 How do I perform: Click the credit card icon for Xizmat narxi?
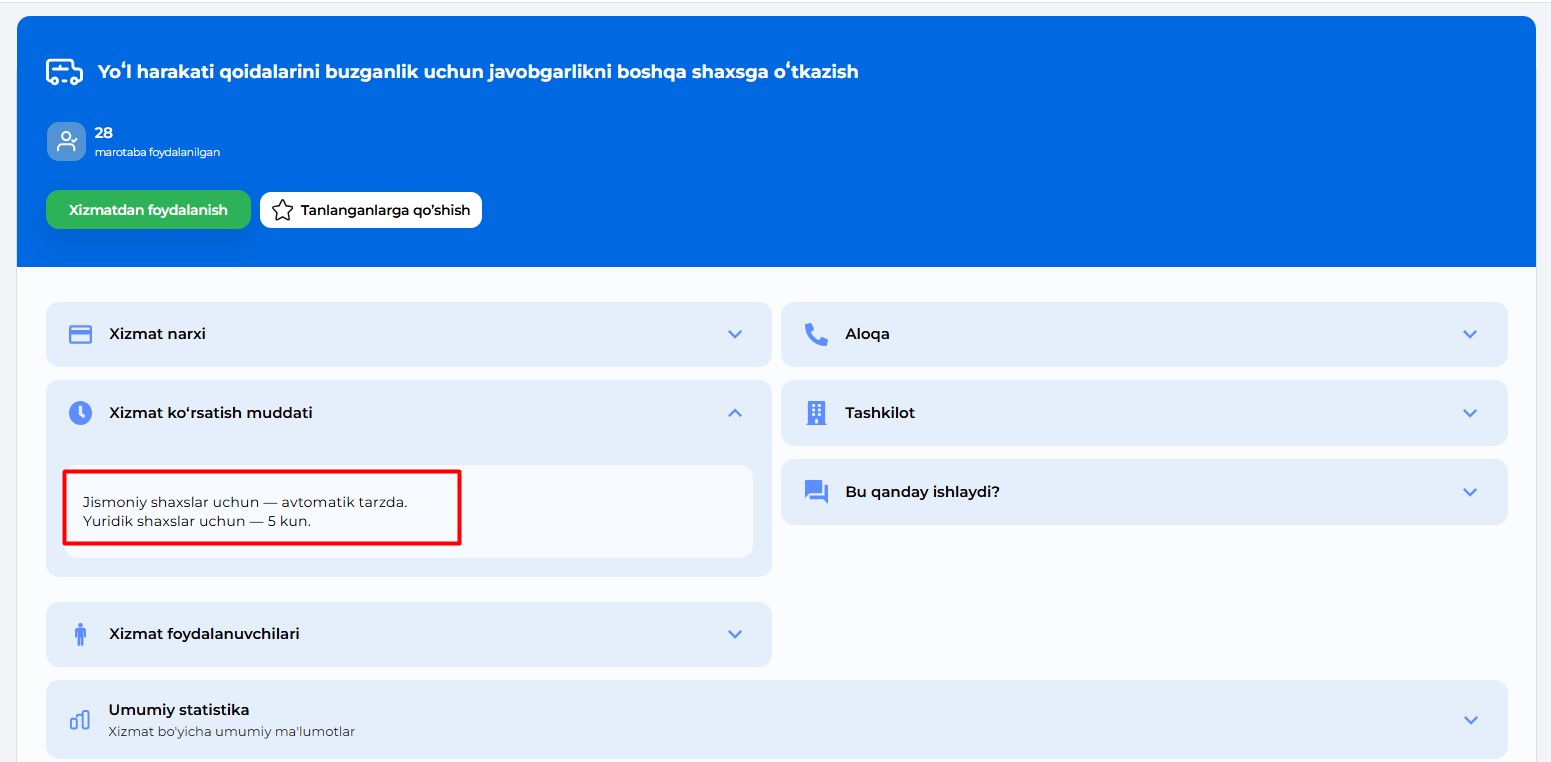[80, 334]
